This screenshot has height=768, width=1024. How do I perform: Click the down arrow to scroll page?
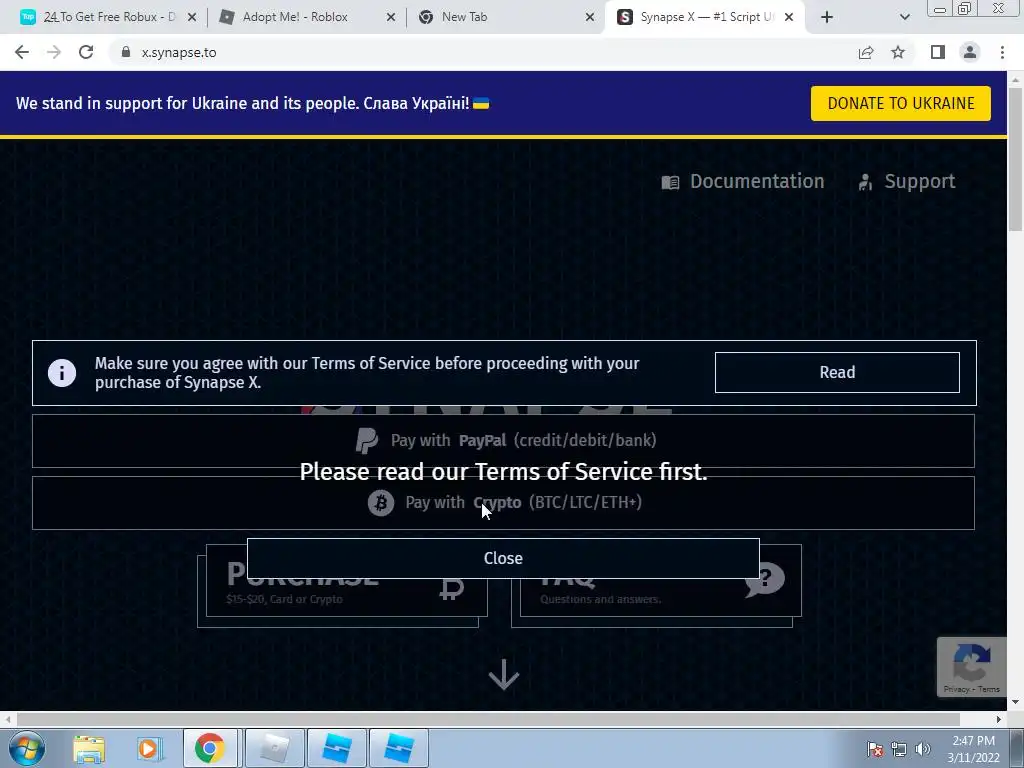(504, 675)
